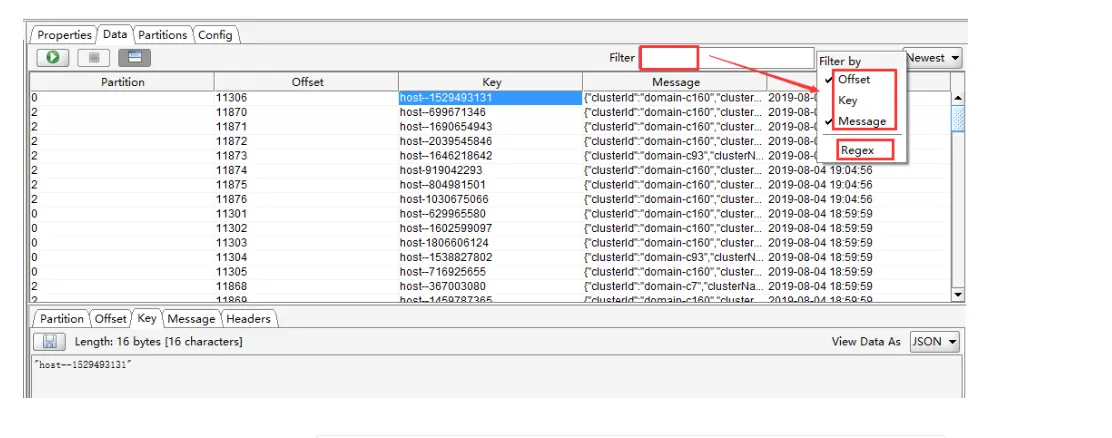Open the Config tab
This screenshot has height=438, width=1112.
point(215,35)
